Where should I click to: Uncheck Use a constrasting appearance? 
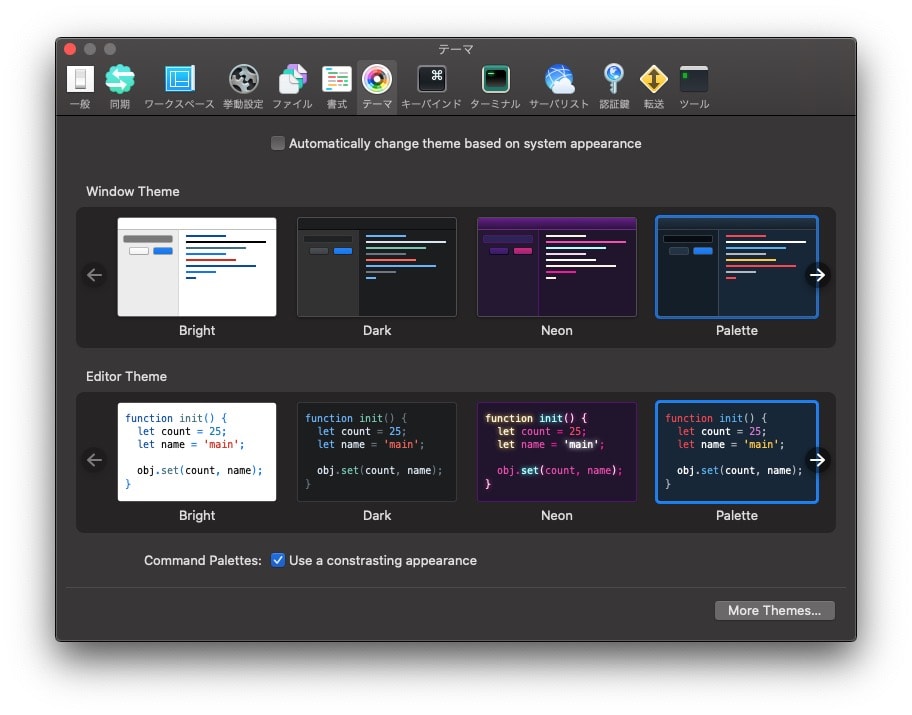277,560
